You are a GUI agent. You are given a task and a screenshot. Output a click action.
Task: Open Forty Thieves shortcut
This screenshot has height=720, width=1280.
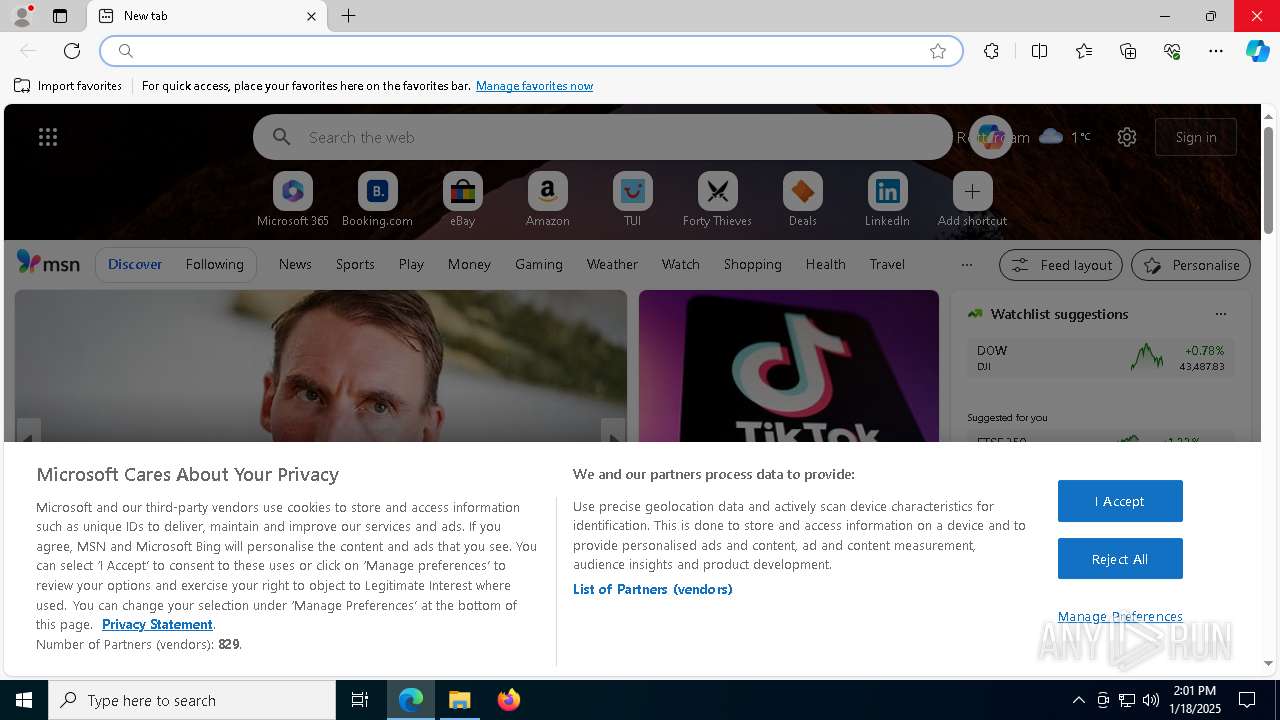click(718, 199)
